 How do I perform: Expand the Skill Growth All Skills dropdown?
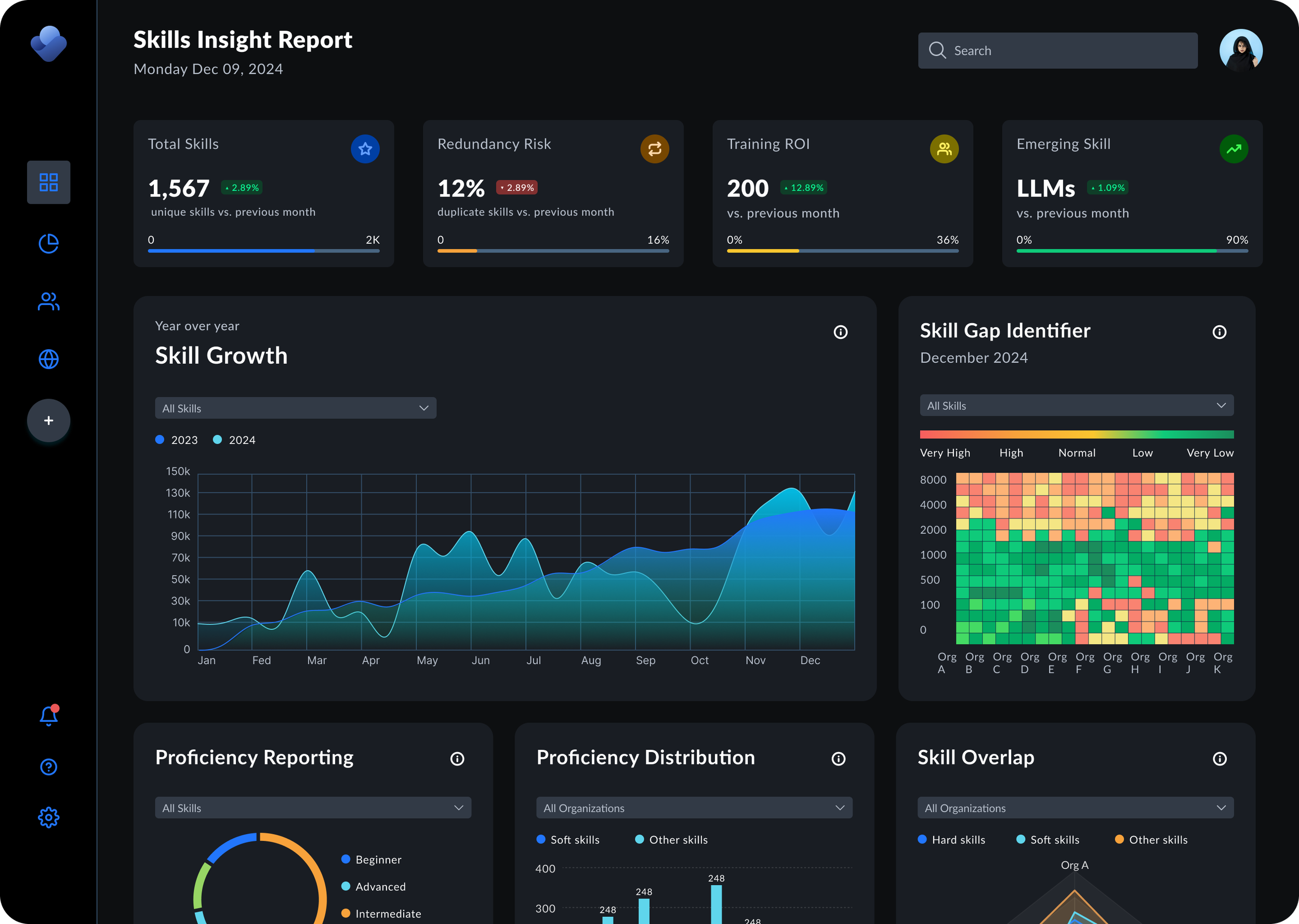[295, 408]
